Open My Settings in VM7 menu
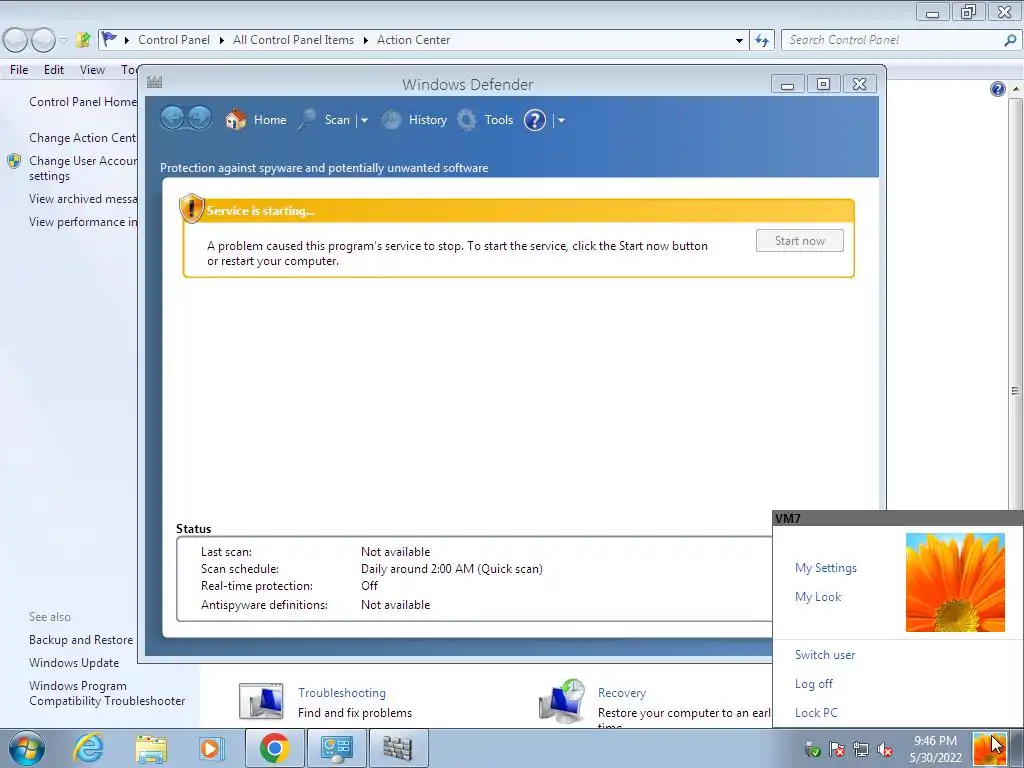Screen dimensions: 1024x768 point(825,568)
